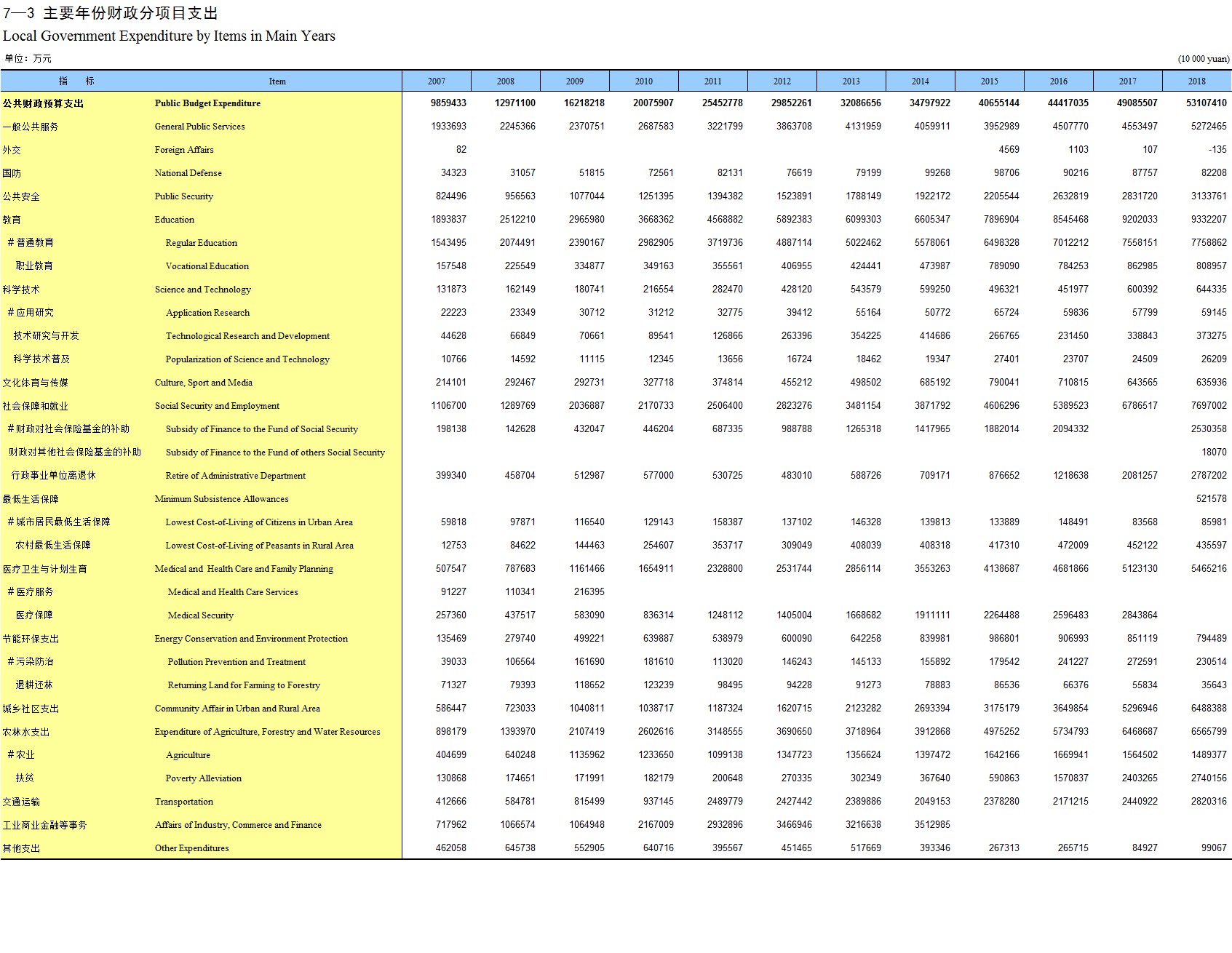
Task: Select the 'Transportation' row label
Action: click(183, 802)
